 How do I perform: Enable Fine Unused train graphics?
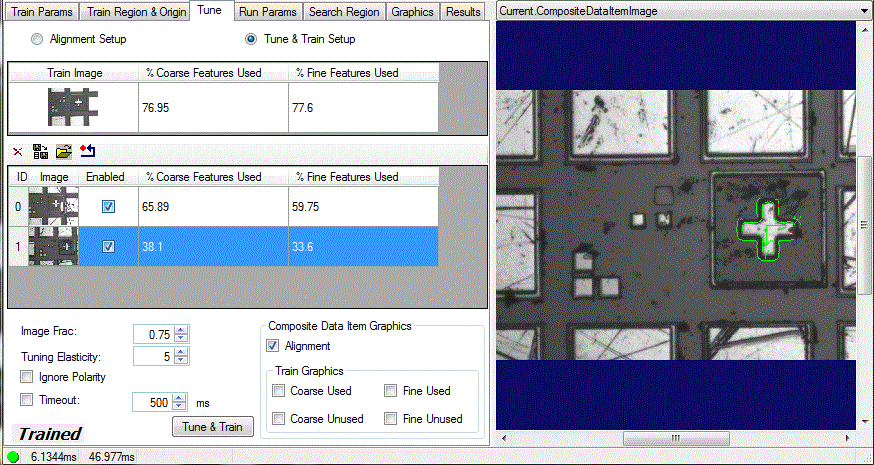[x=391, y=419]
